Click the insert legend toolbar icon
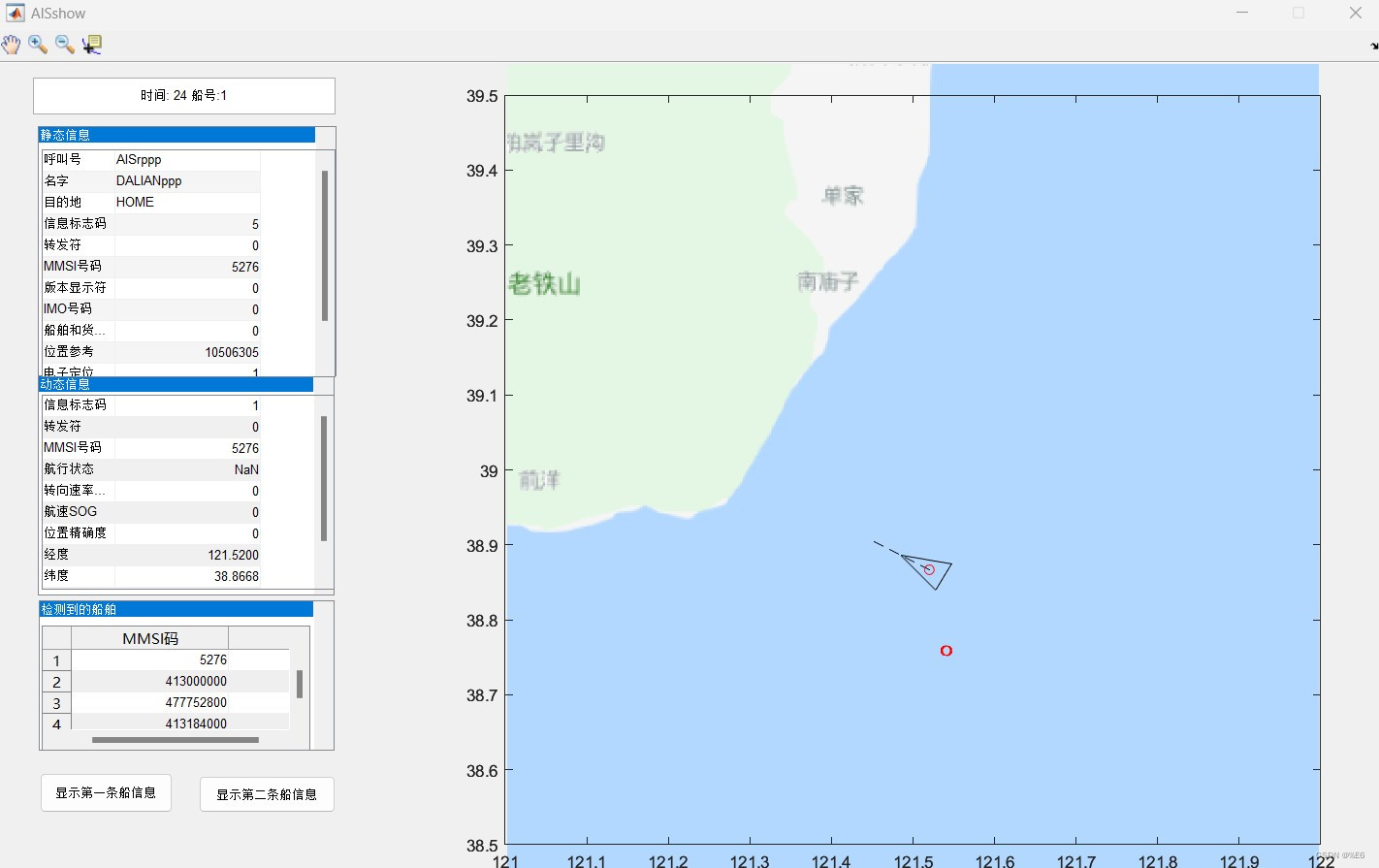Viewport: 1379px width, 868px height. [92, 44]
